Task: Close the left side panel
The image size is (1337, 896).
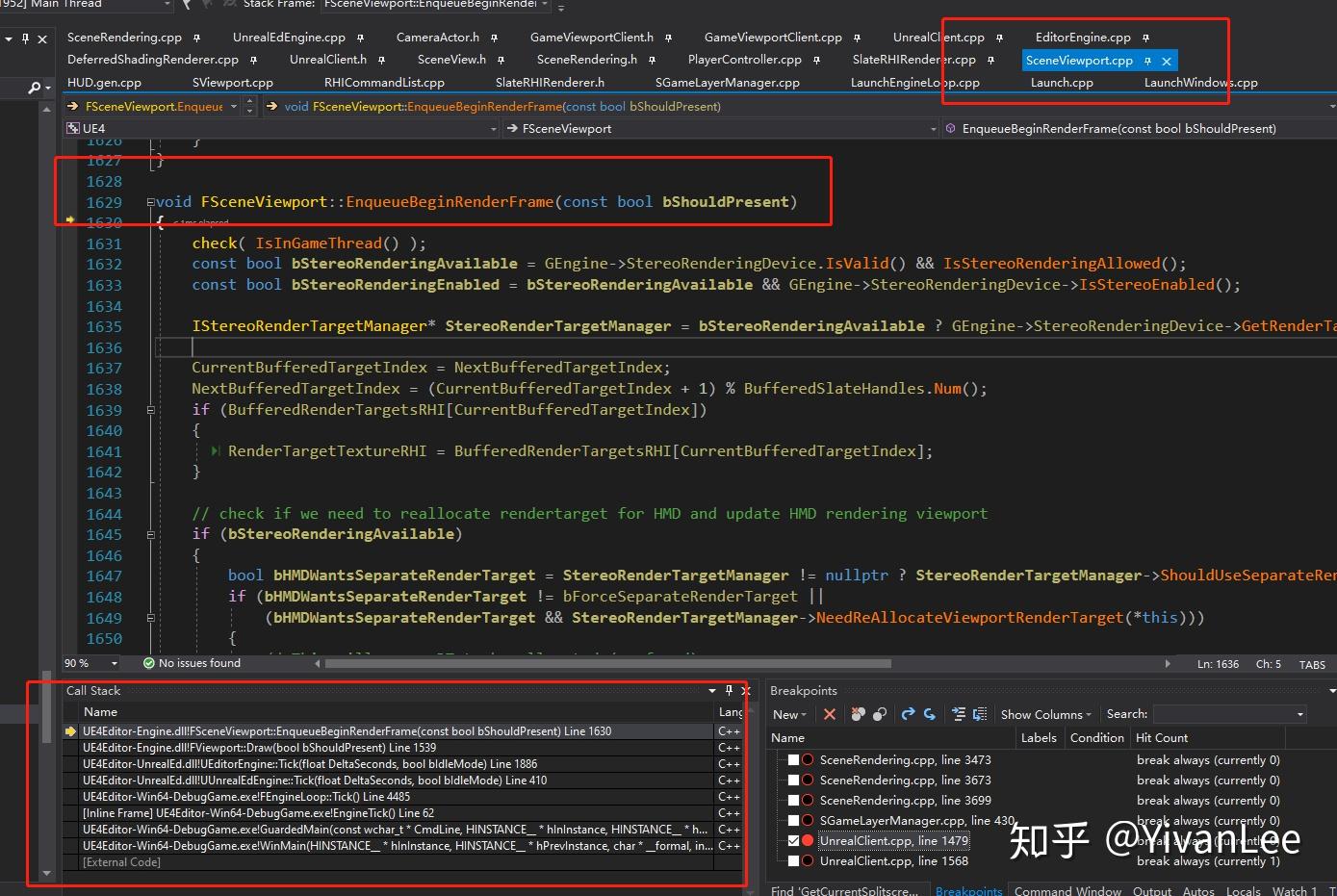Action: pos(42,38)
